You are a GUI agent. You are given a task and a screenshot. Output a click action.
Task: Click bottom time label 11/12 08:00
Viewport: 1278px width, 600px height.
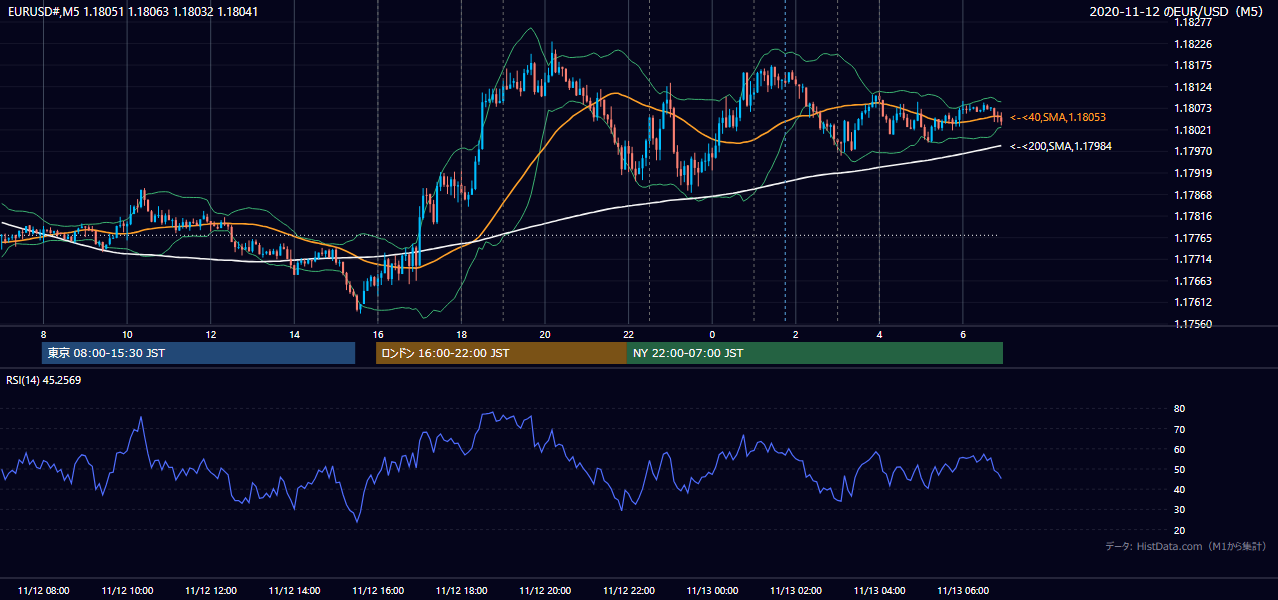[43, 591]
